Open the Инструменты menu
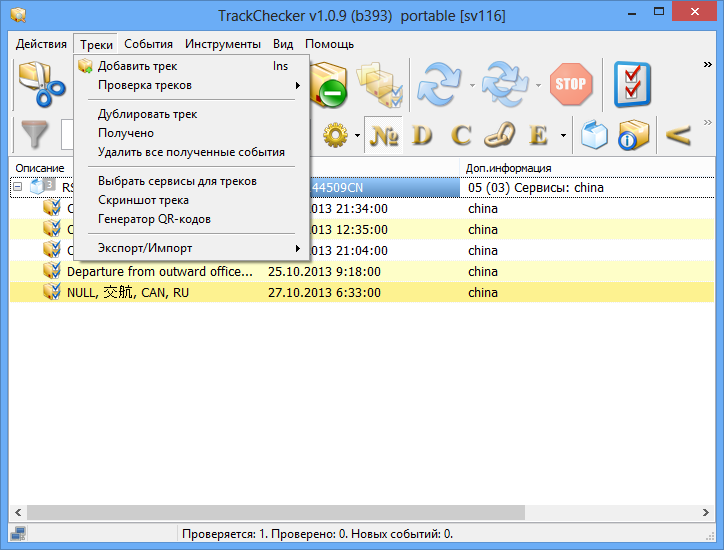Screen dimensions: 724x550 coord(222,44)
